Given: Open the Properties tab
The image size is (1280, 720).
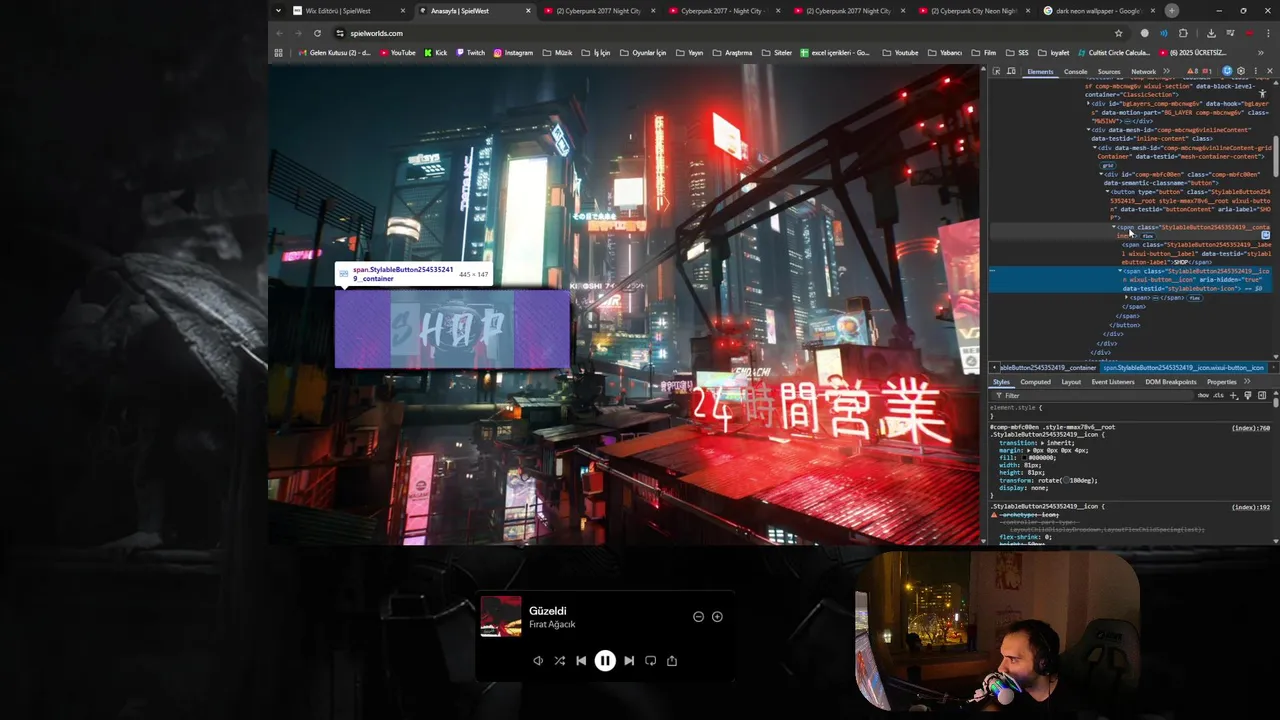Looking at the screenshot, I should coord(1221,382).
